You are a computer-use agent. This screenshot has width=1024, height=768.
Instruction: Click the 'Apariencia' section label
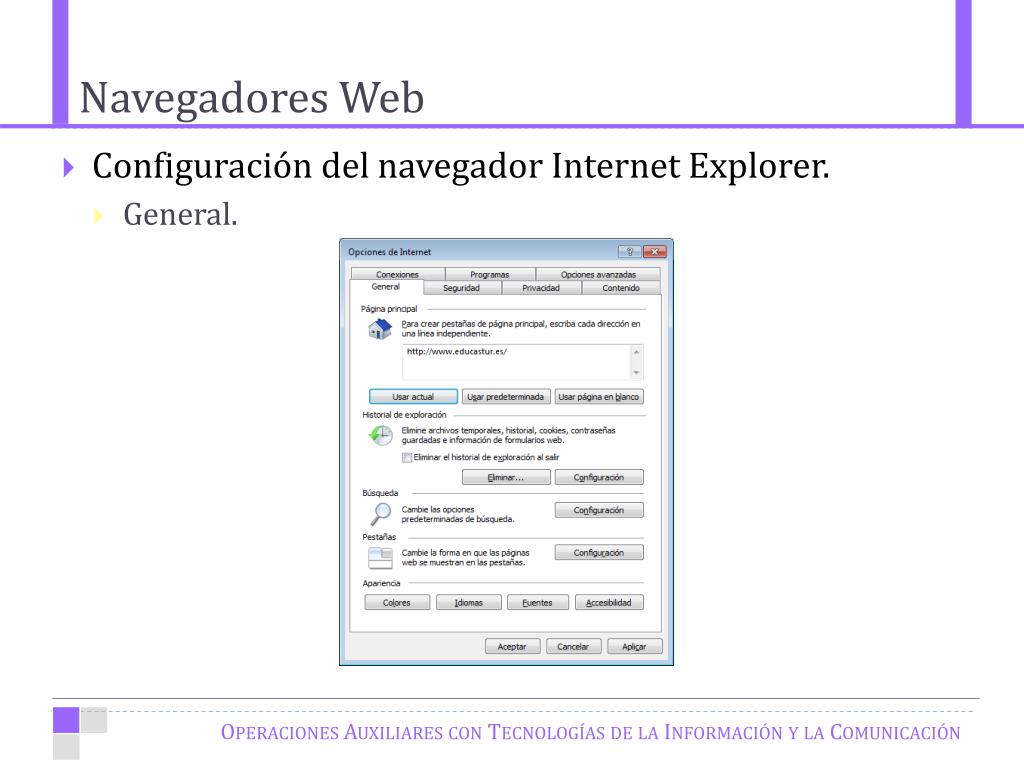[381, 583]
